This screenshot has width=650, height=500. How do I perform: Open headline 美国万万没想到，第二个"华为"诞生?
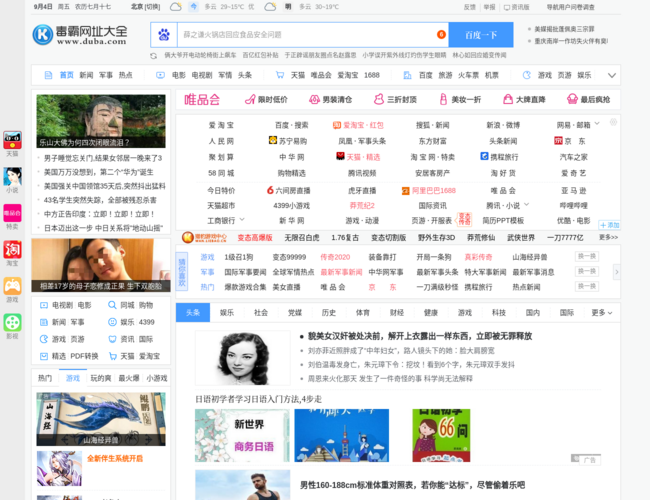99,172
